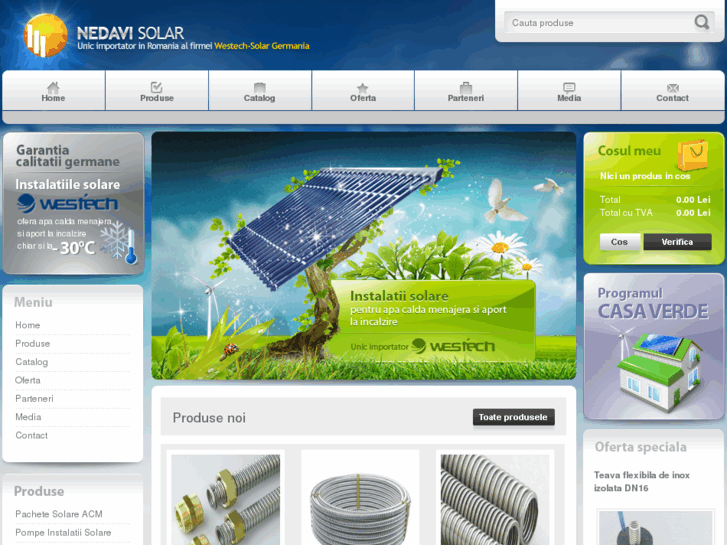Select Parteneri in the Meniu sidebar

coord(34,398)
